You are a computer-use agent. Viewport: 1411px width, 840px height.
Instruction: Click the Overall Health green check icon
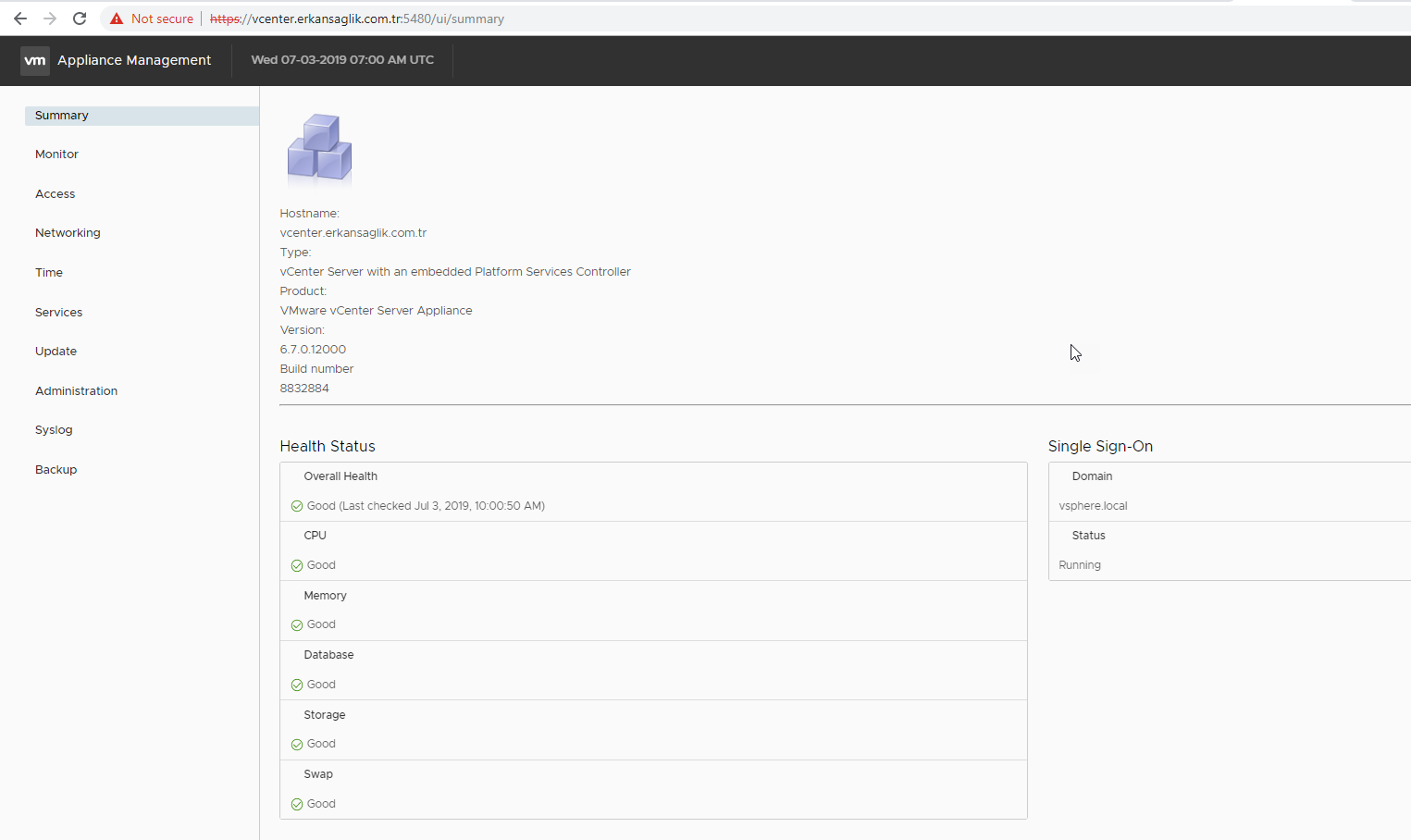click(297, 506)
